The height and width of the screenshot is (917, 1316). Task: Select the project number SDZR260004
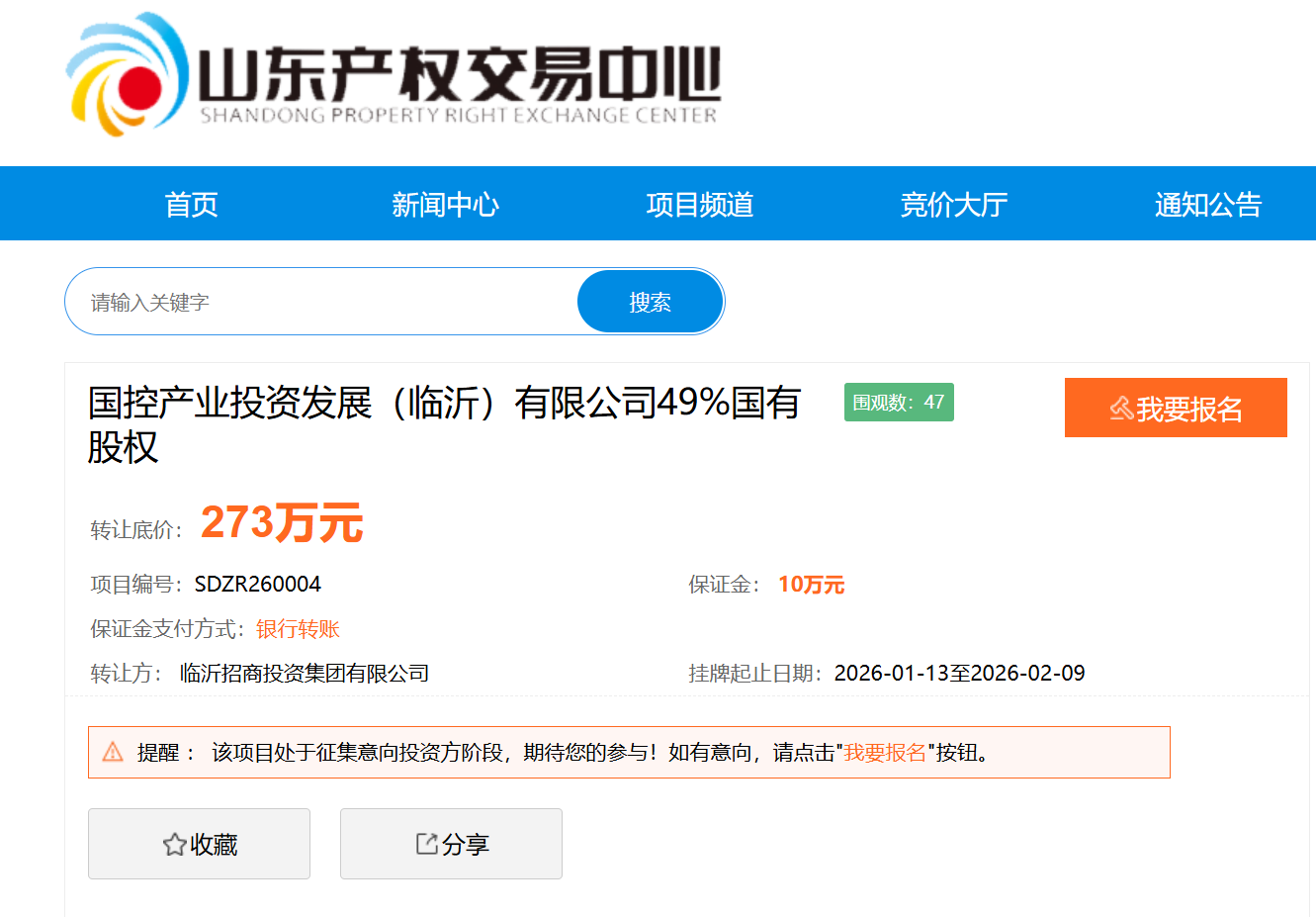[x=257, y=585]
